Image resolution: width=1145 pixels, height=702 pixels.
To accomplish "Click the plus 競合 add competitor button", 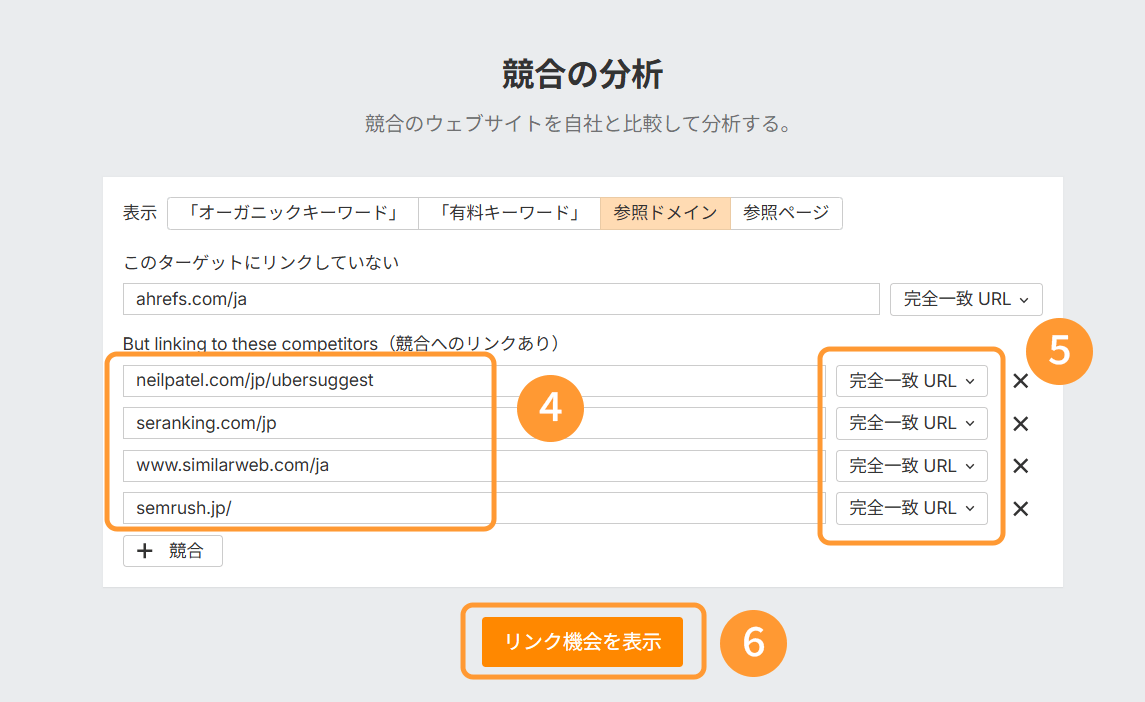I will (172, 551).
